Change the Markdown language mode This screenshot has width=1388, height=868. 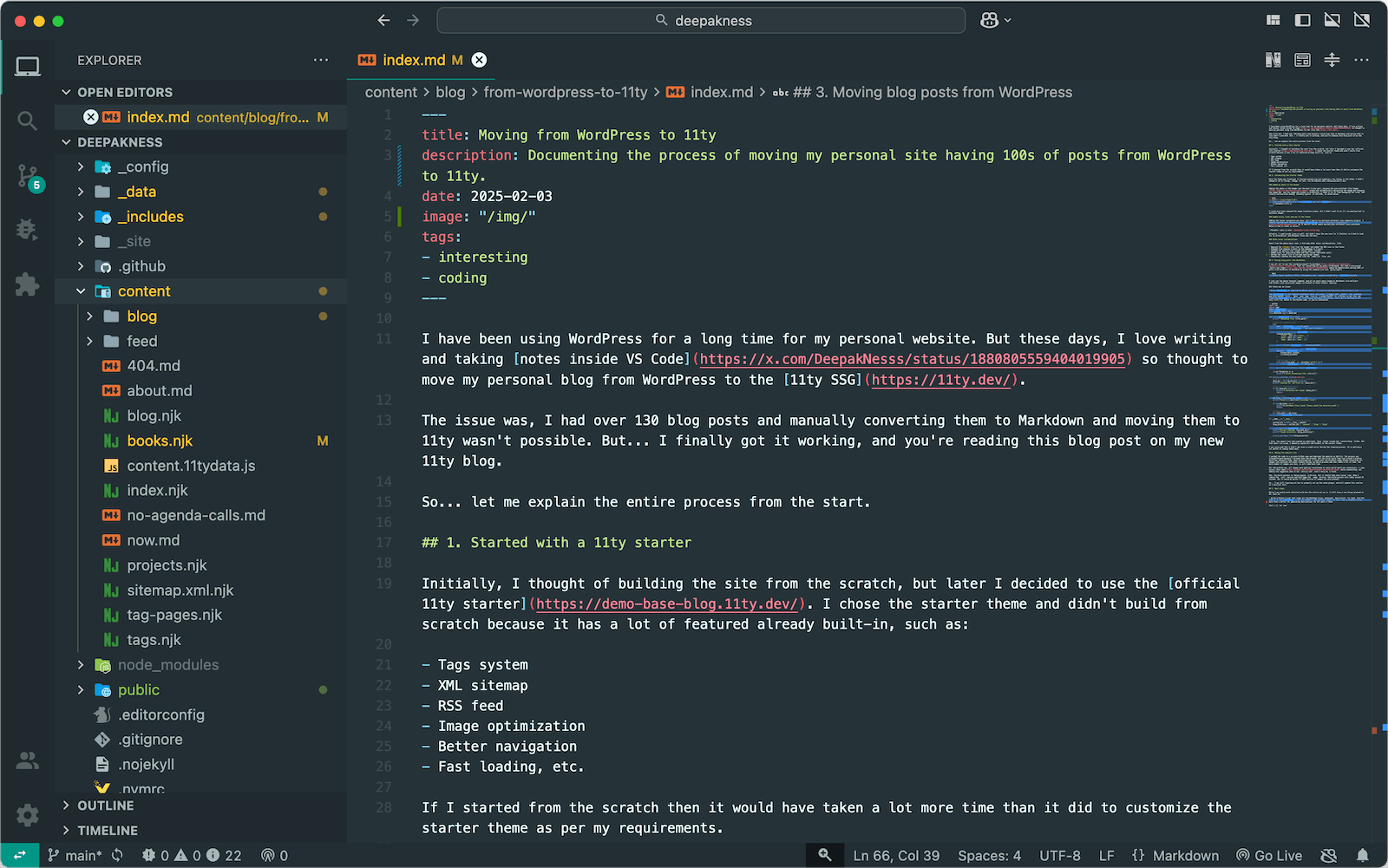[1185, 856]
